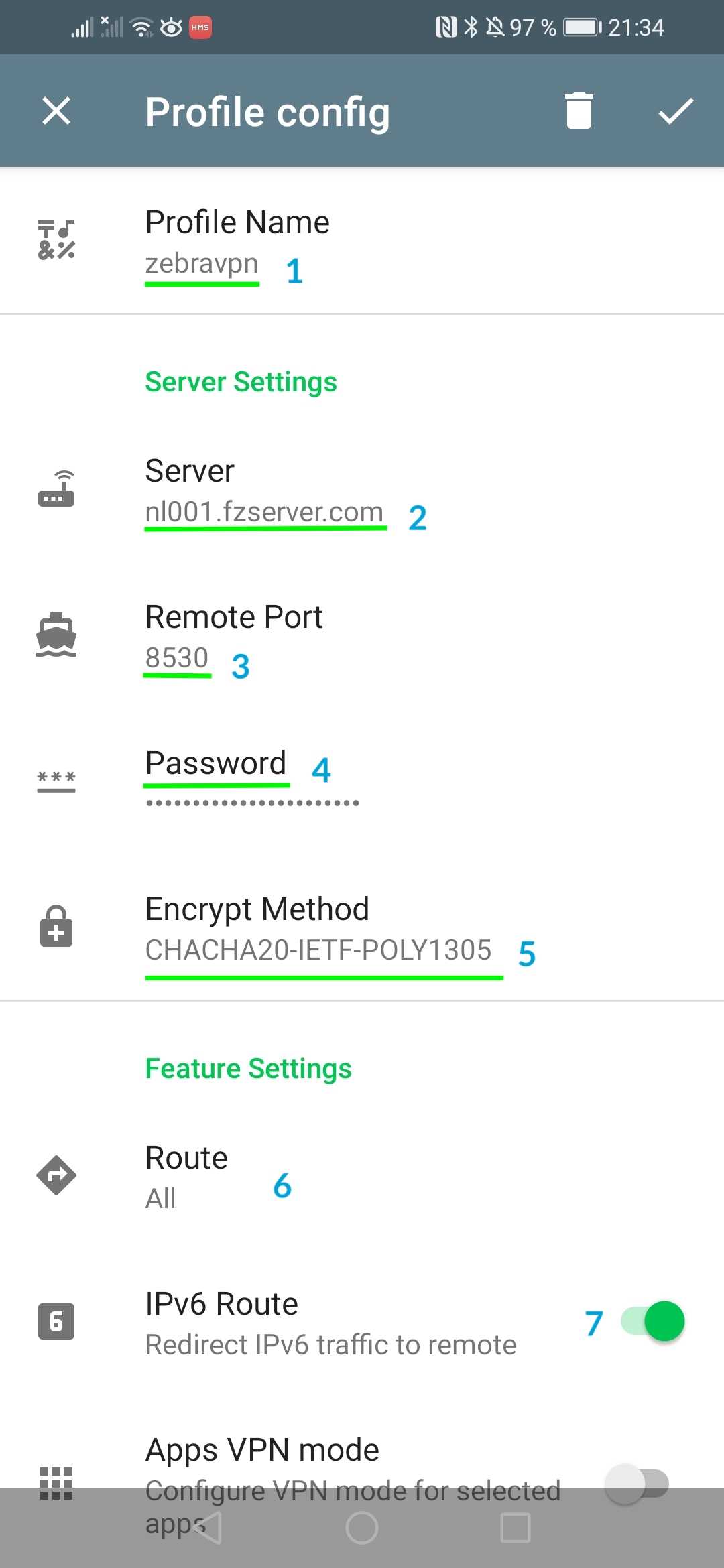Screen dimensions: 724x1568
Task: Confirm profile with the checkmark icon
Action: 676,111
